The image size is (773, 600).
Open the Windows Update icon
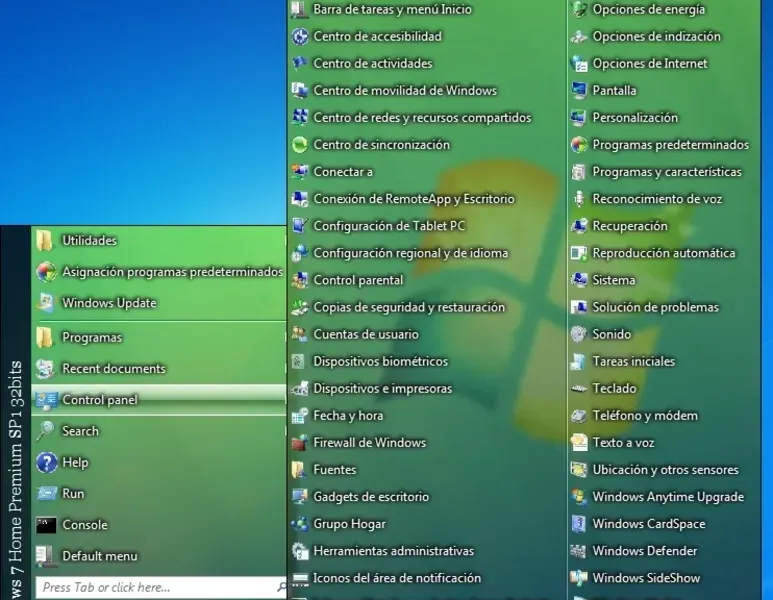pyautogui.click(x=45, y=303)
